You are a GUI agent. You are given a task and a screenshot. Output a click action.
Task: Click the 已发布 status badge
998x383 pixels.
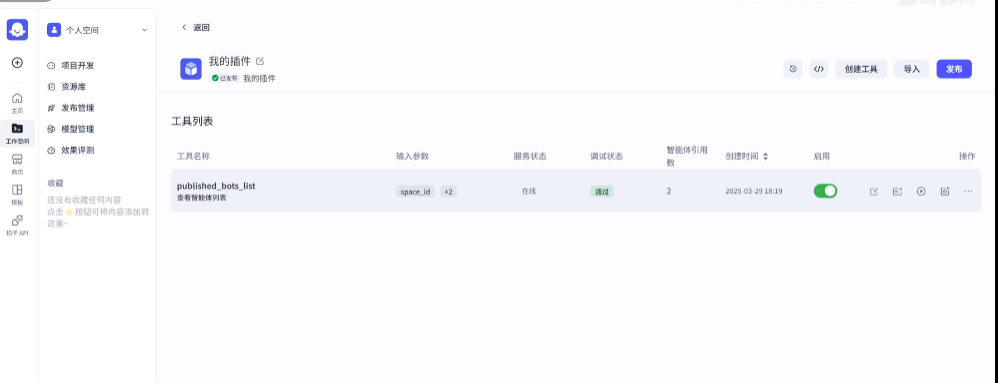pyautogui.click(x=225, y=78)
